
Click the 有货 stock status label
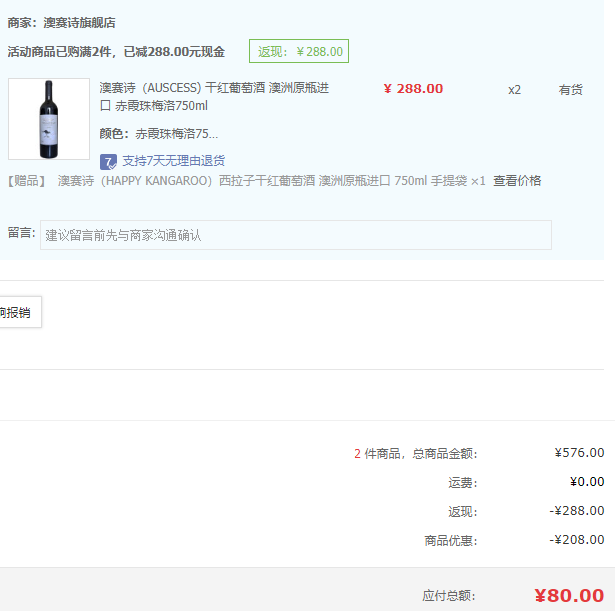pos(570,90)
